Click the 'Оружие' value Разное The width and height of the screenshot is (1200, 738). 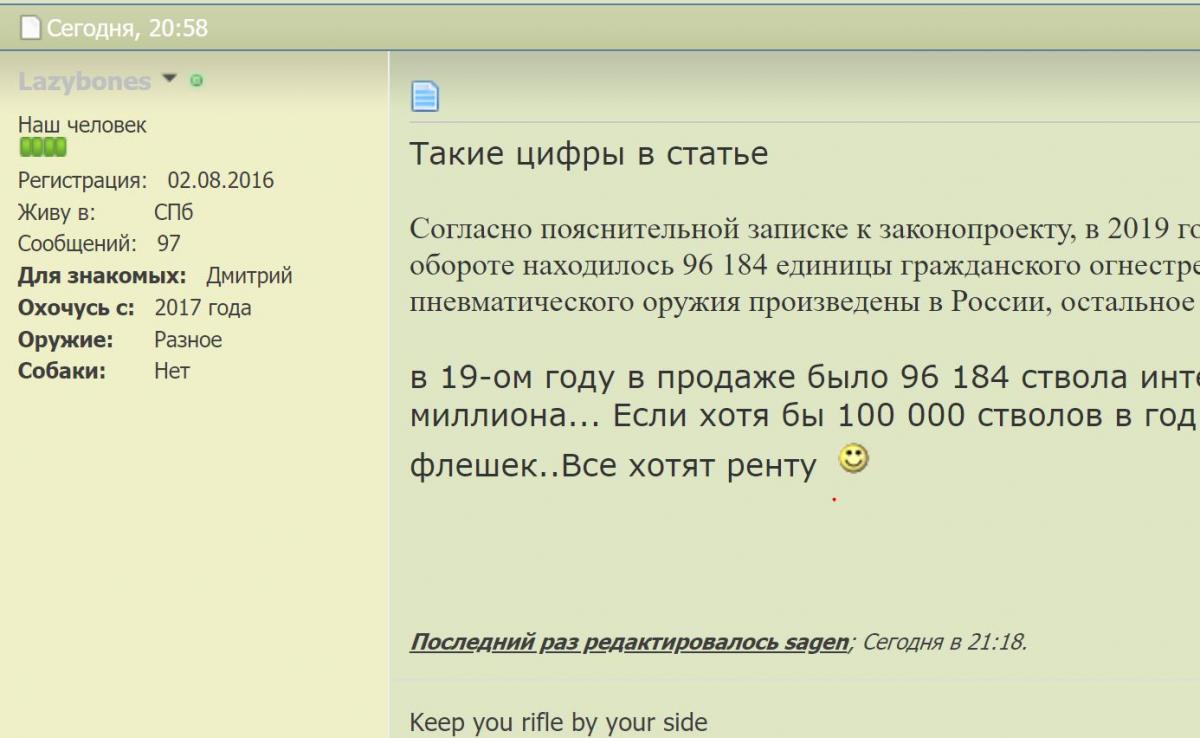188,340
